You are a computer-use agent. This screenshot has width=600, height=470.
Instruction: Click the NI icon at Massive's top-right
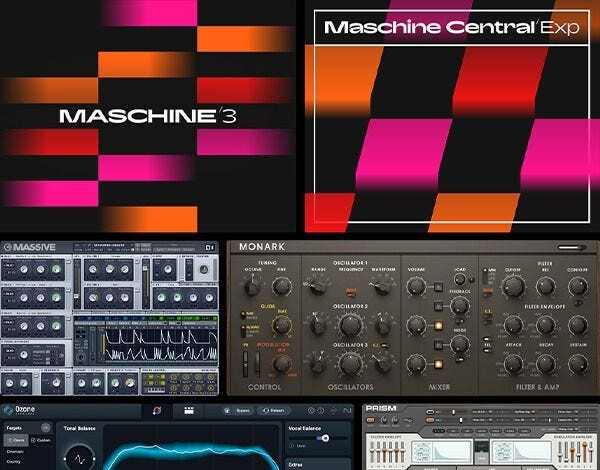point(210,248)
